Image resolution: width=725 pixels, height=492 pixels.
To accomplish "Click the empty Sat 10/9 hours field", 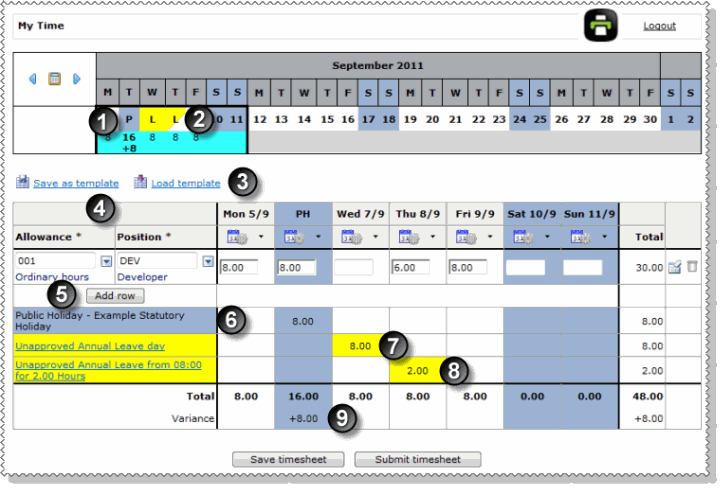I will click(525, 268).
